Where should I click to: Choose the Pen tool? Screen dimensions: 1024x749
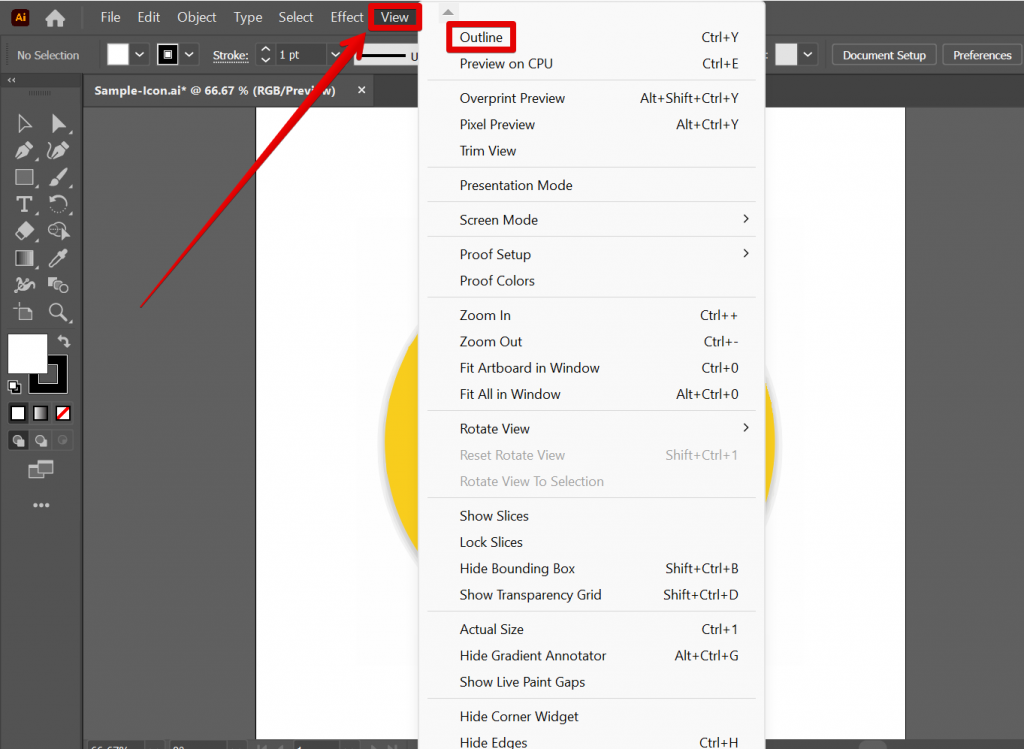[25, 150]
